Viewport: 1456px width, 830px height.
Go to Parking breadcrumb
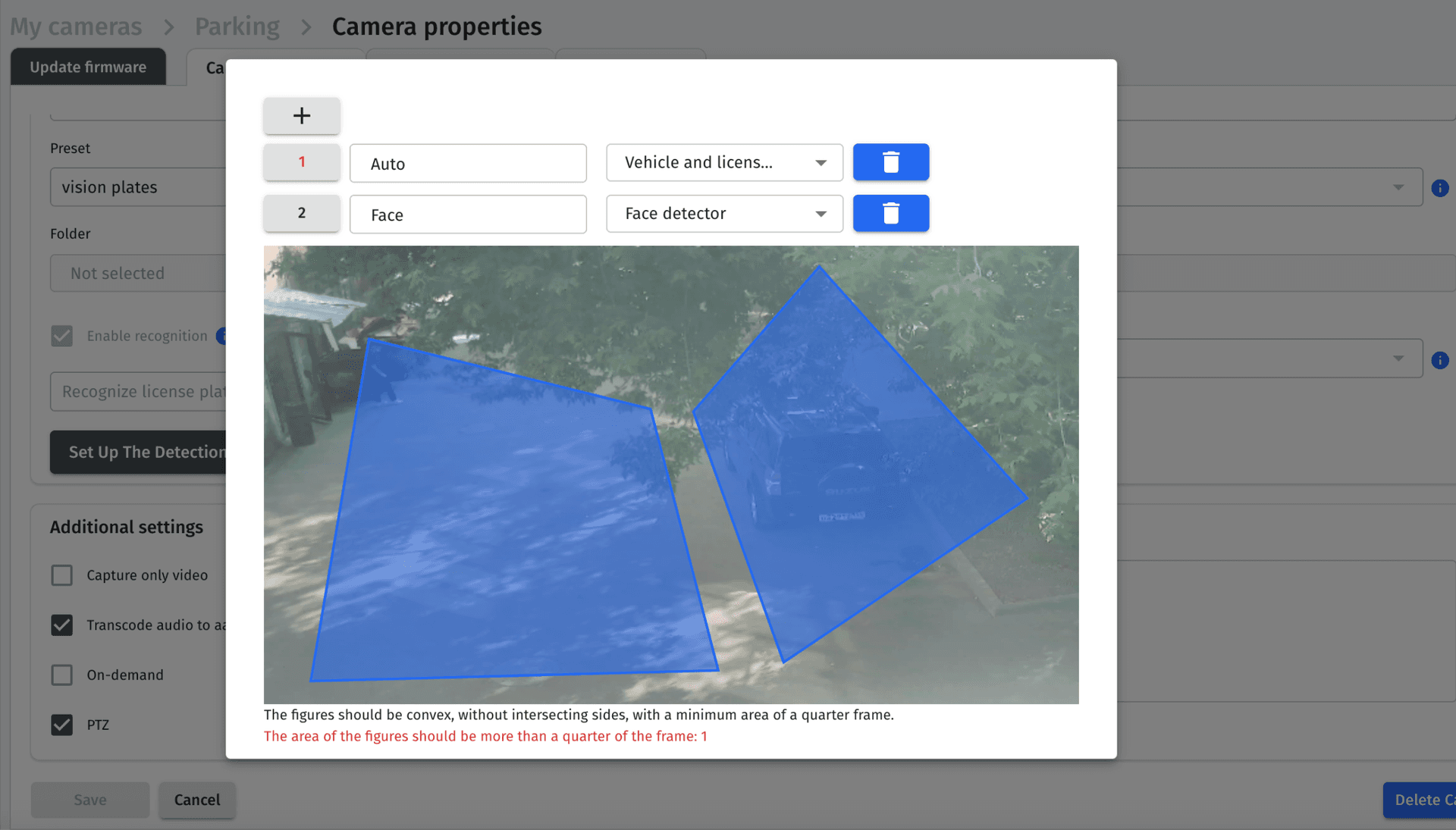pos(237,27)
